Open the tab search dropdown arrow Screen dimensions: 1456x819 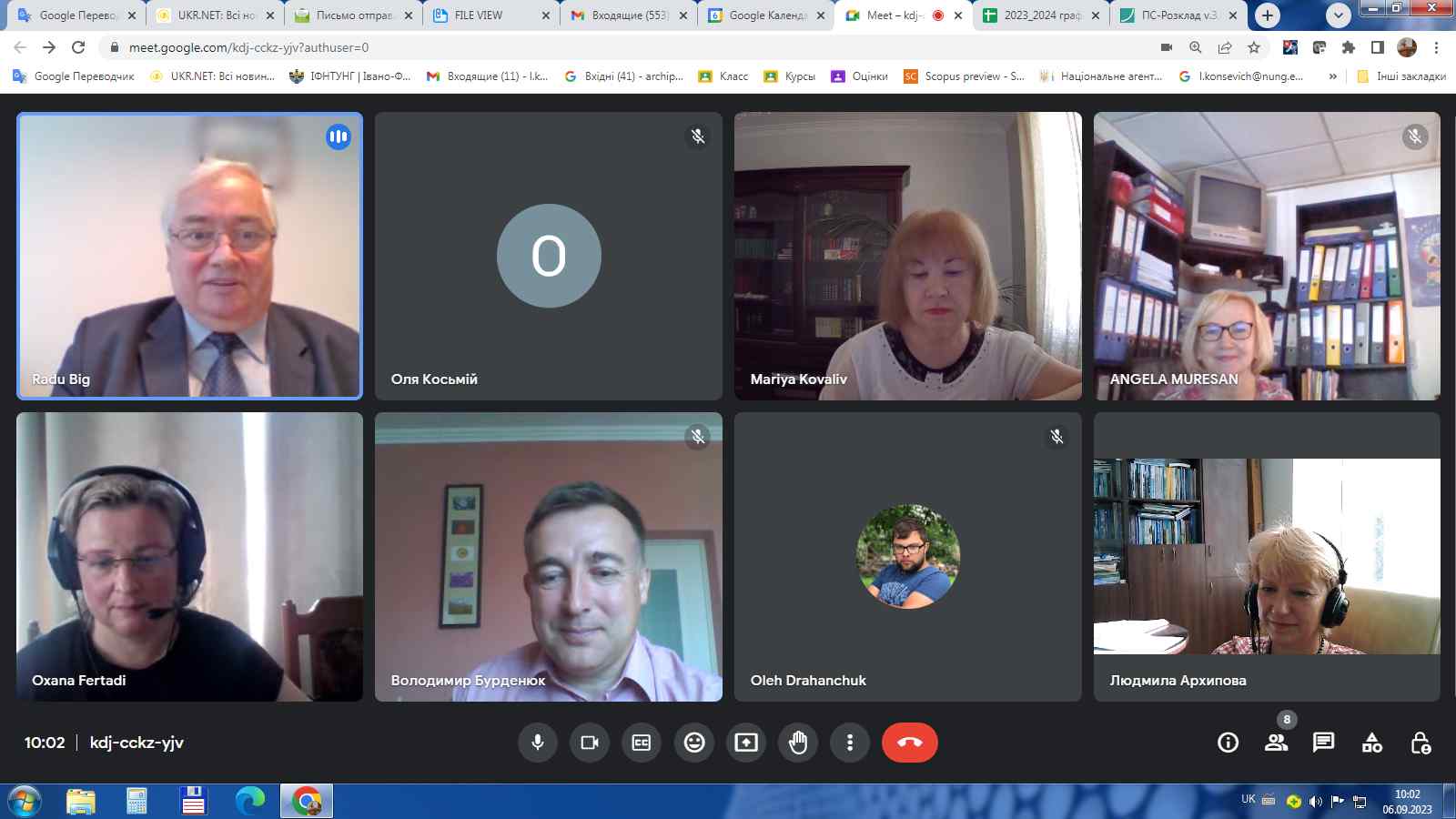[1338, 15]
